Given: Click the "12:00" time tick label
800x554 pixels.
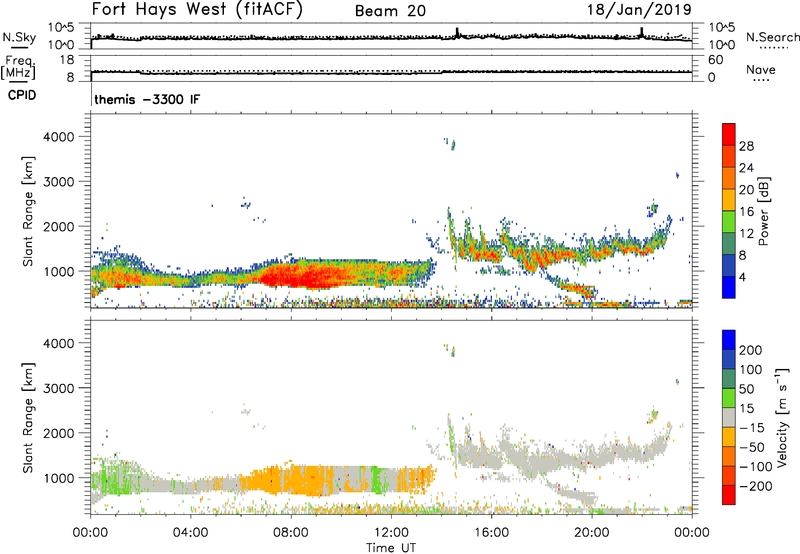Looking at the screenshot, I should (391, 533).
